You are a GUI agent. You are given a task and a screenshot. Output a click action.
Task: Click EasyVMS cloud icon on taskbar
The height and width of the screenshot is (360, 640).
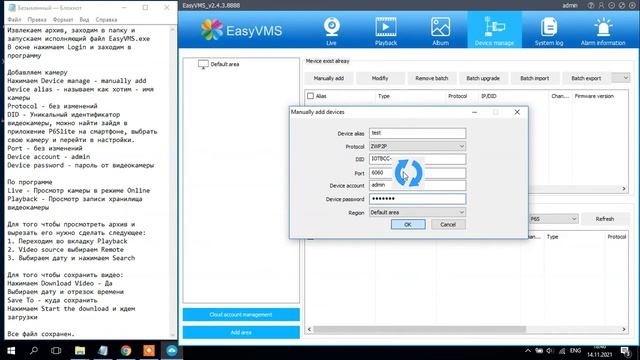click(171, 351)
